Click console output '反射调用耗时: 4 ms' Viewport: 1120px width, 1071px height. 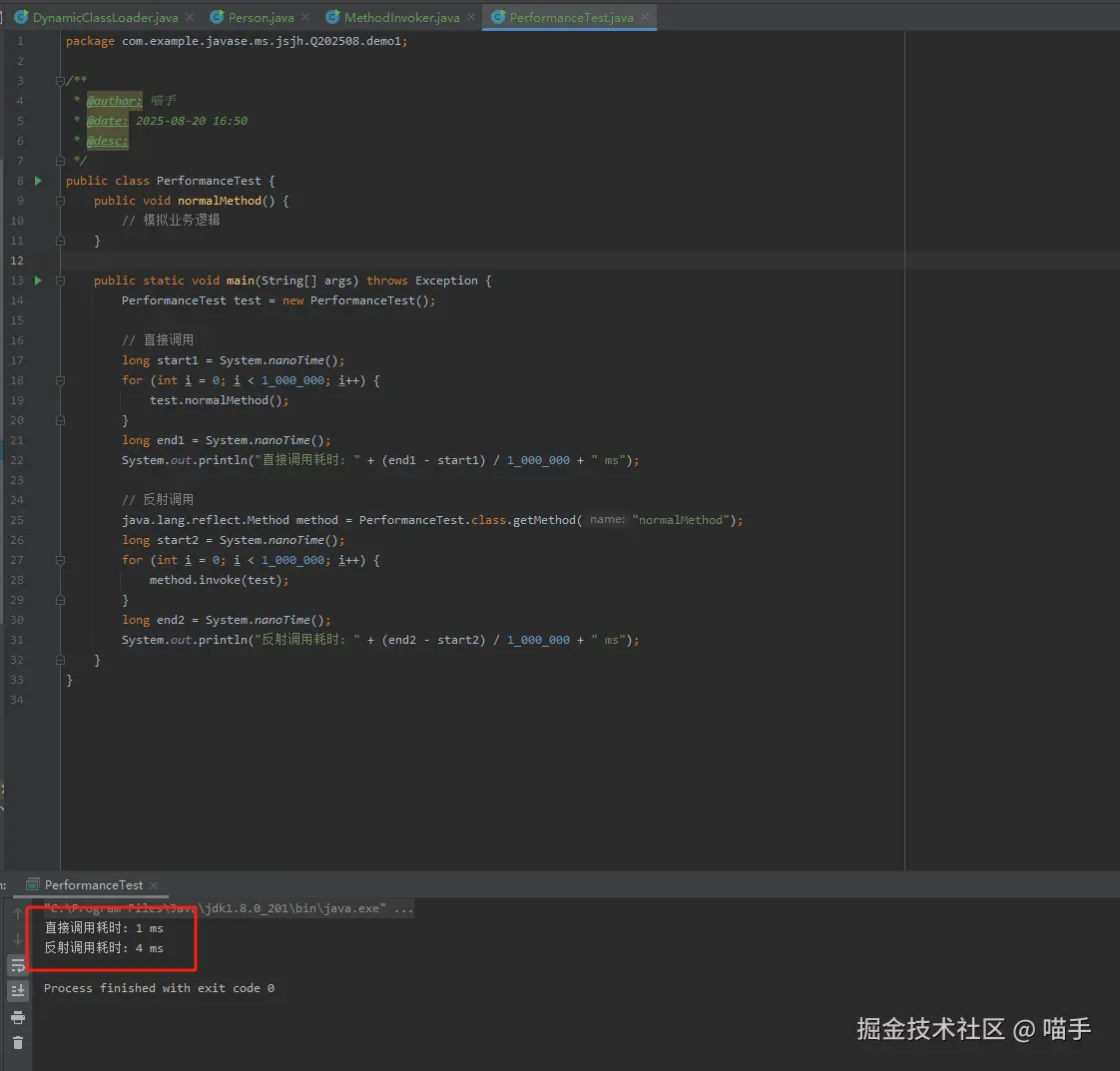(x=104, y=948)
